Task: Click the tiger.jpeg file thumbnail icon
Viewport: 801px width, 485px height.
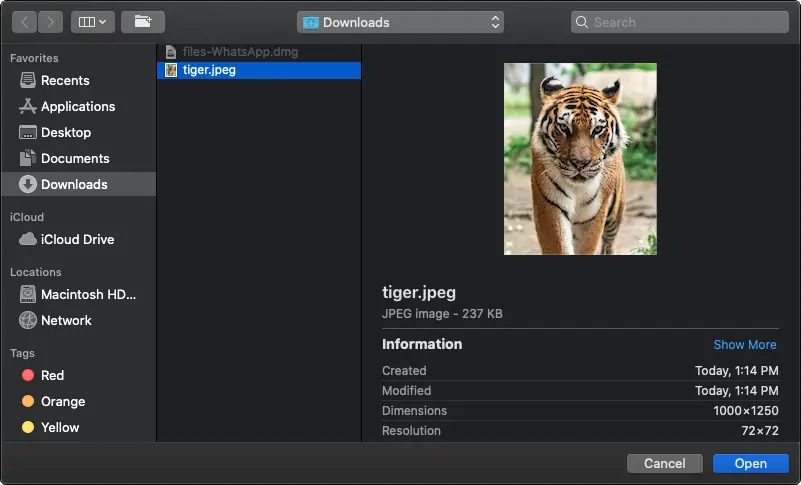Action: pos(171,70)
